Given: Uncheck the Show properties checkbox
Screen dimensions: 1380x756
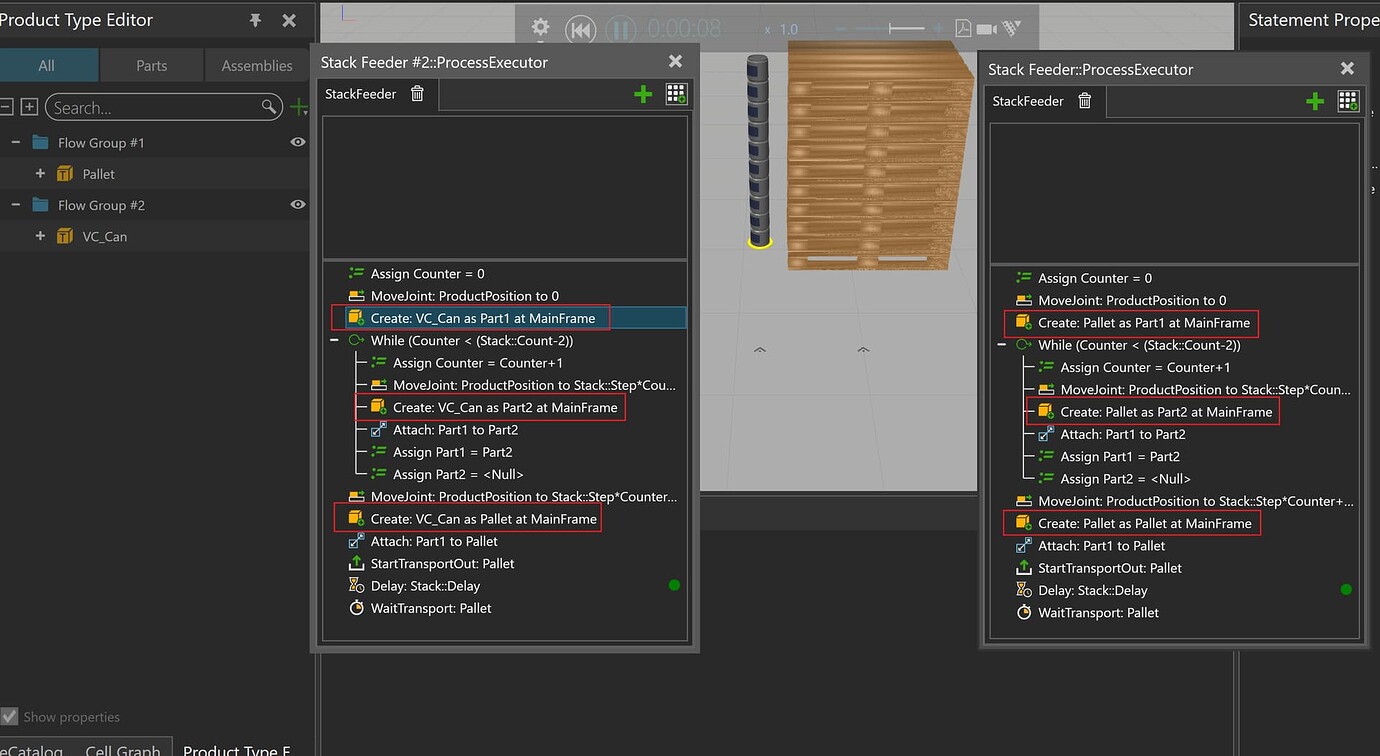Looking at the screenshot, I should pos(9,717).
